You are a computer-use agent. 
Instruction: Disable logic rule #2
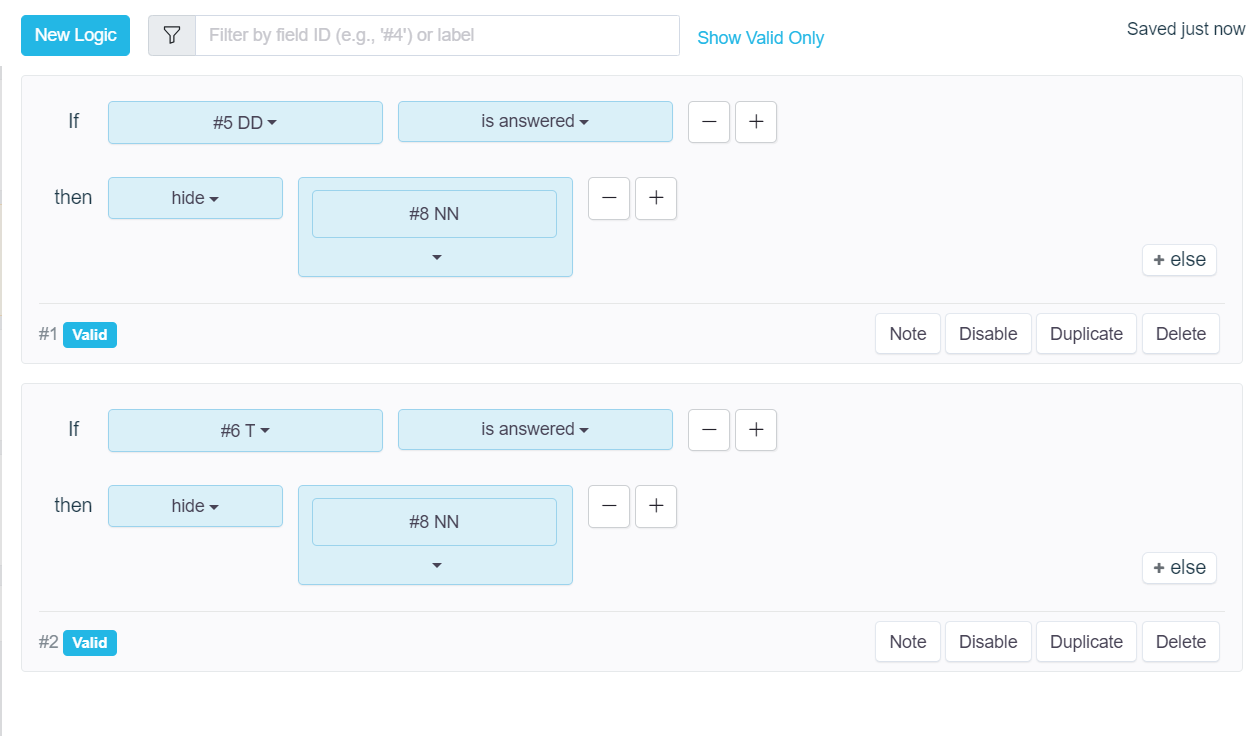[x=987, y=642]
